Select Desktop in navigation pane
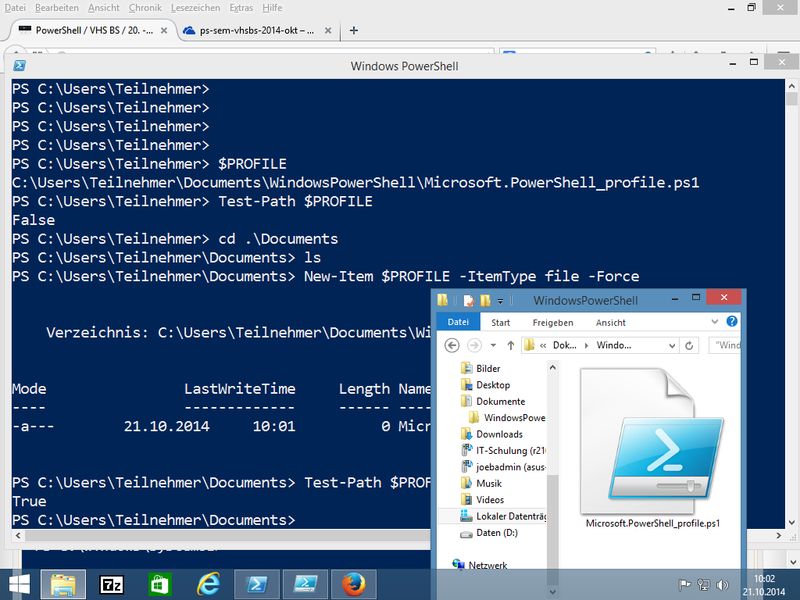Image resolution: width=800 pixels, height=600 pixels. pos(493,385)
